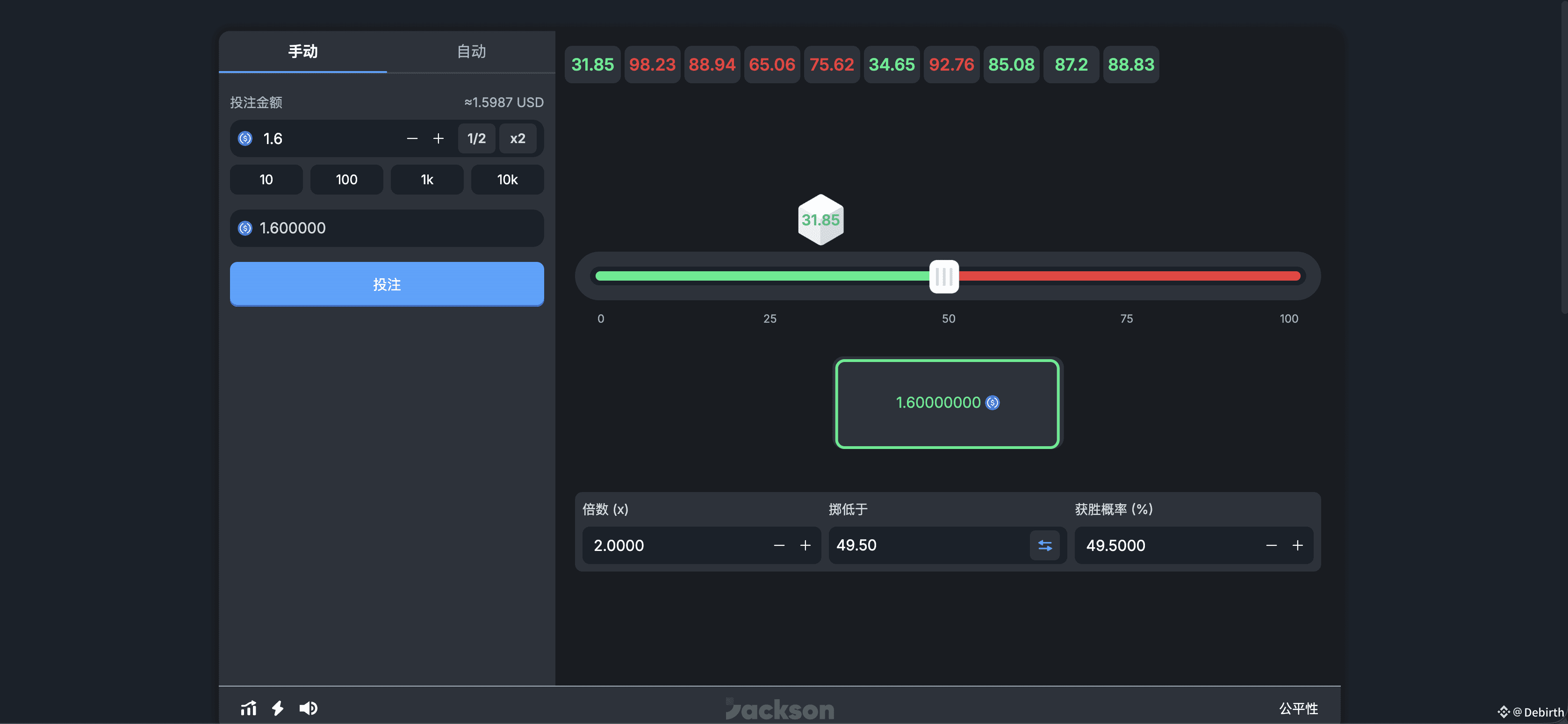Focus the 1.6 bet amount field
The image size is (1568, 724).
[329, 139]
